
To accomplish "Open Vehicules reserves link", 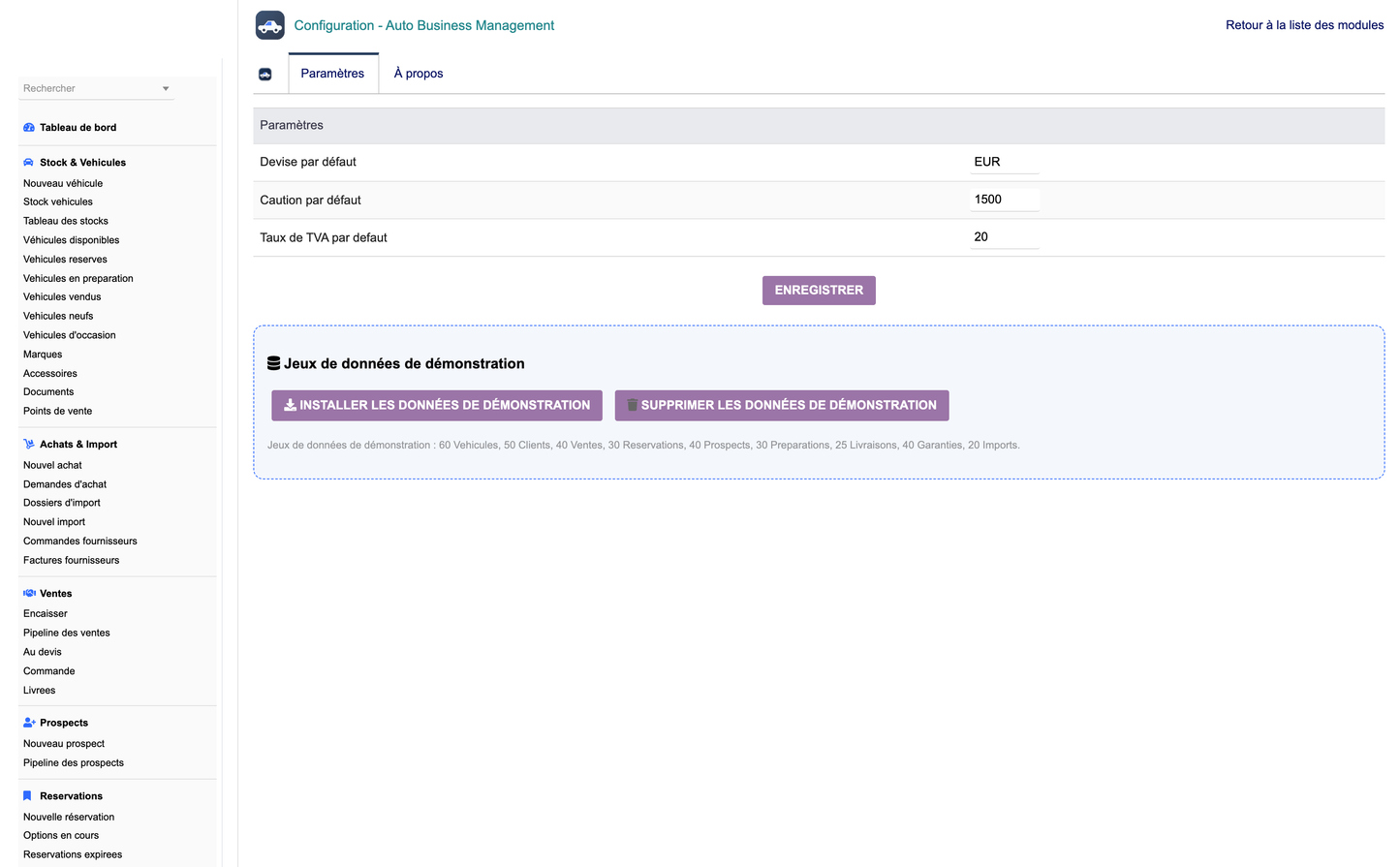I will tap(65, 260).
